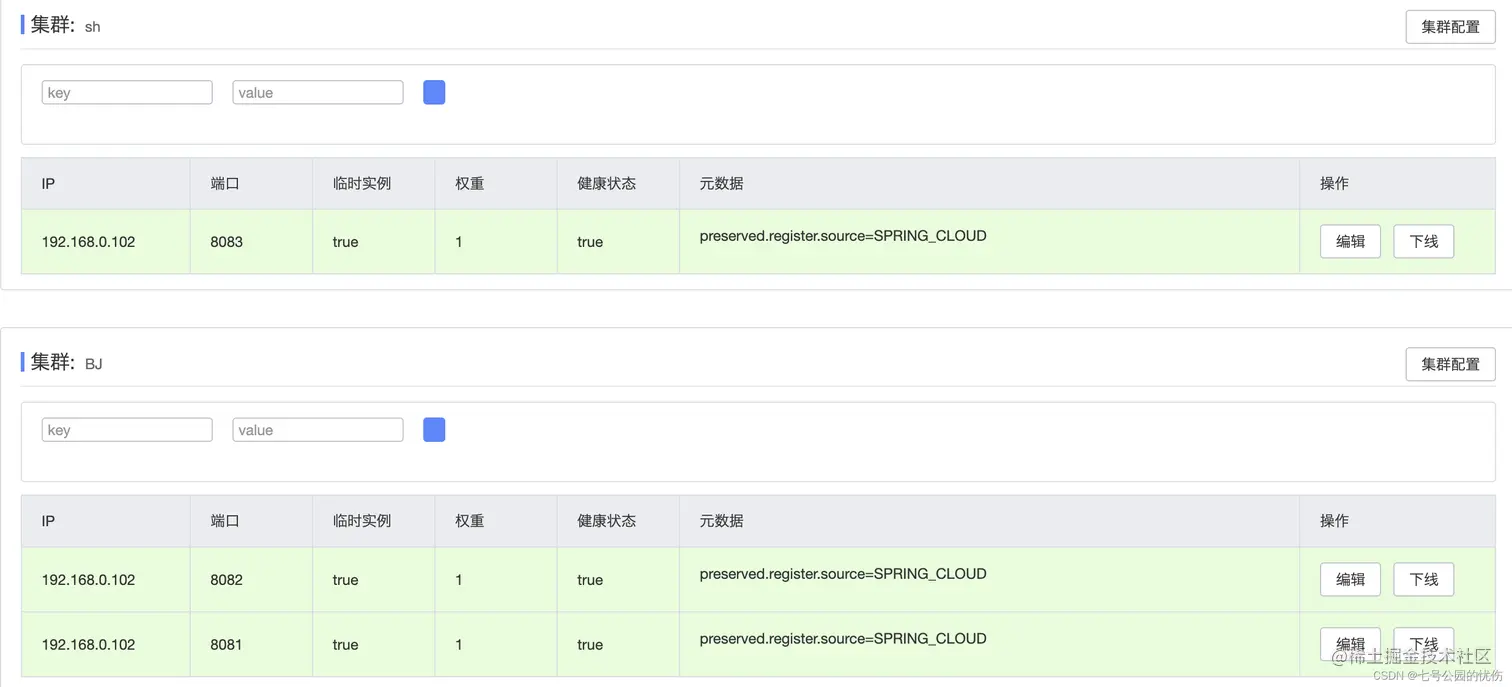Click the blue filter button in sh cluster
This screenshot has height=687, width=1512.
(434, 93)
